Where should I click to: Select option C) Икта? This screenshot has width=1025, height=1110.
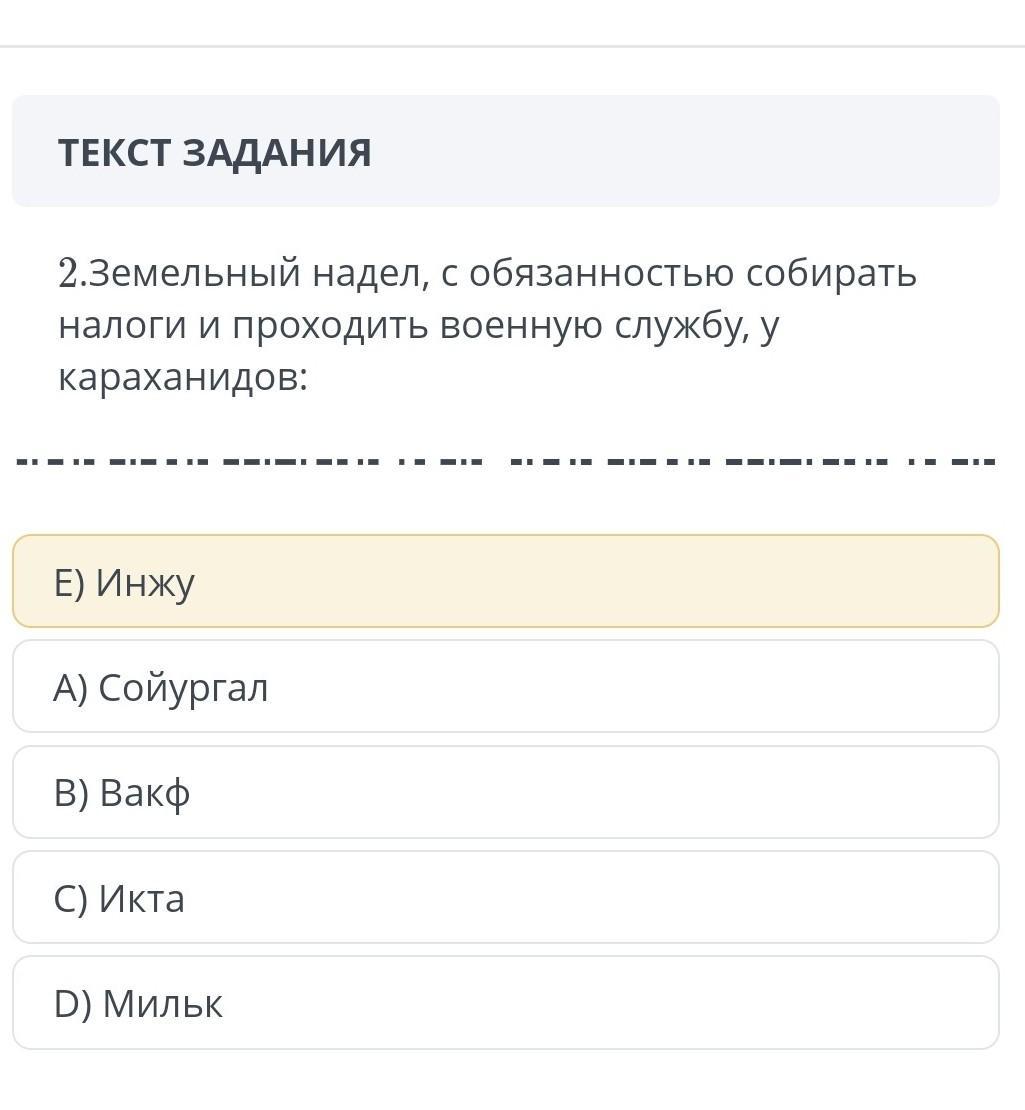(505, 898)
